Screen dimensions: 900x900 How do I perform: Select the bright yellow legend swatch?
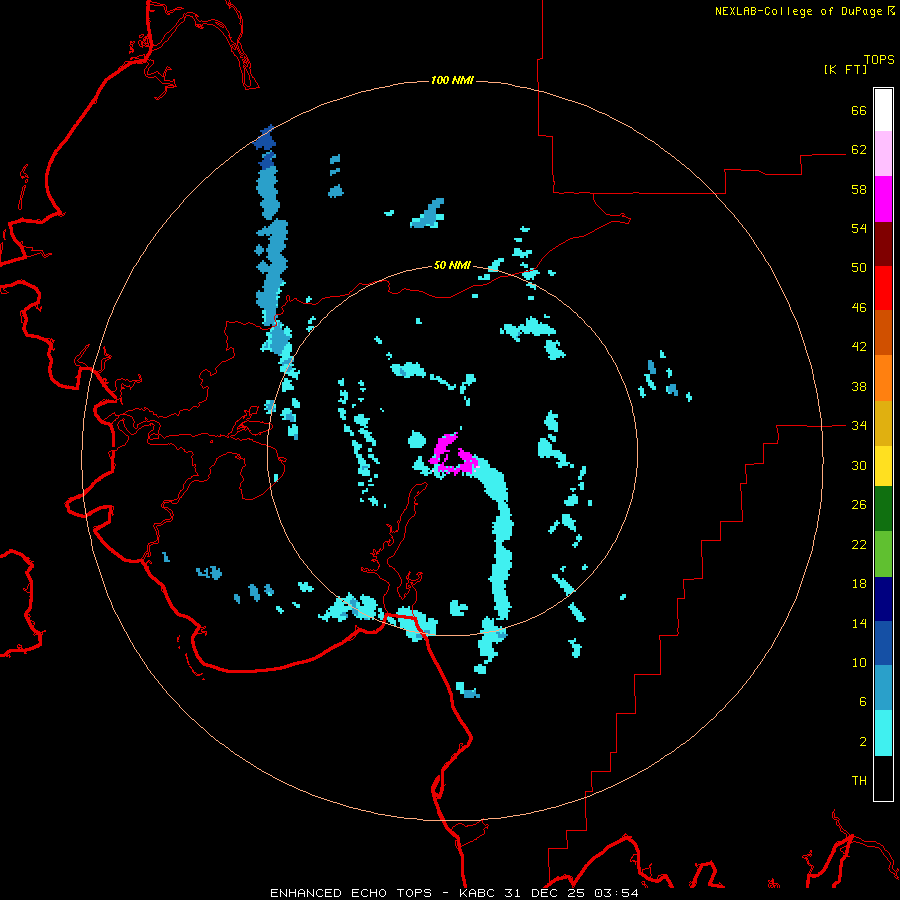tap(883, 466)
